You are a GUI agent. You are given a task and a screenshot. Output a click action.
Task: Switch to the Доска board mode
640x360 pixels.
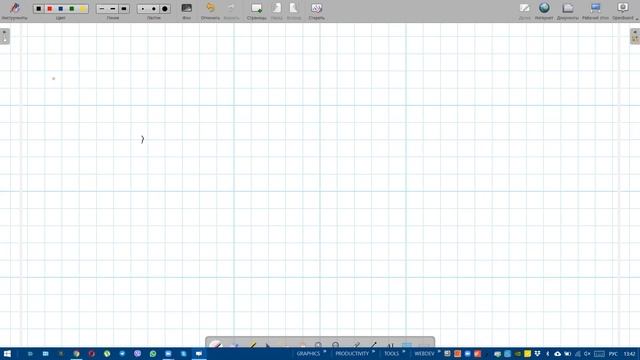click(x=524, y=10)
